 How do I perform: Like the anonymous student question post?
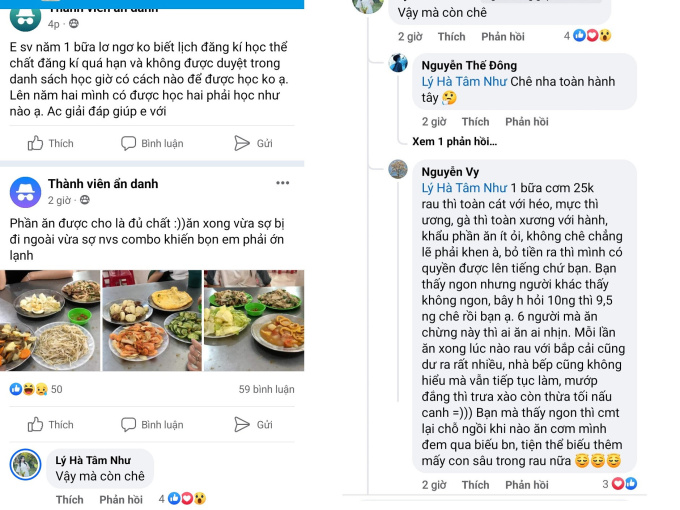click(51, 143)
